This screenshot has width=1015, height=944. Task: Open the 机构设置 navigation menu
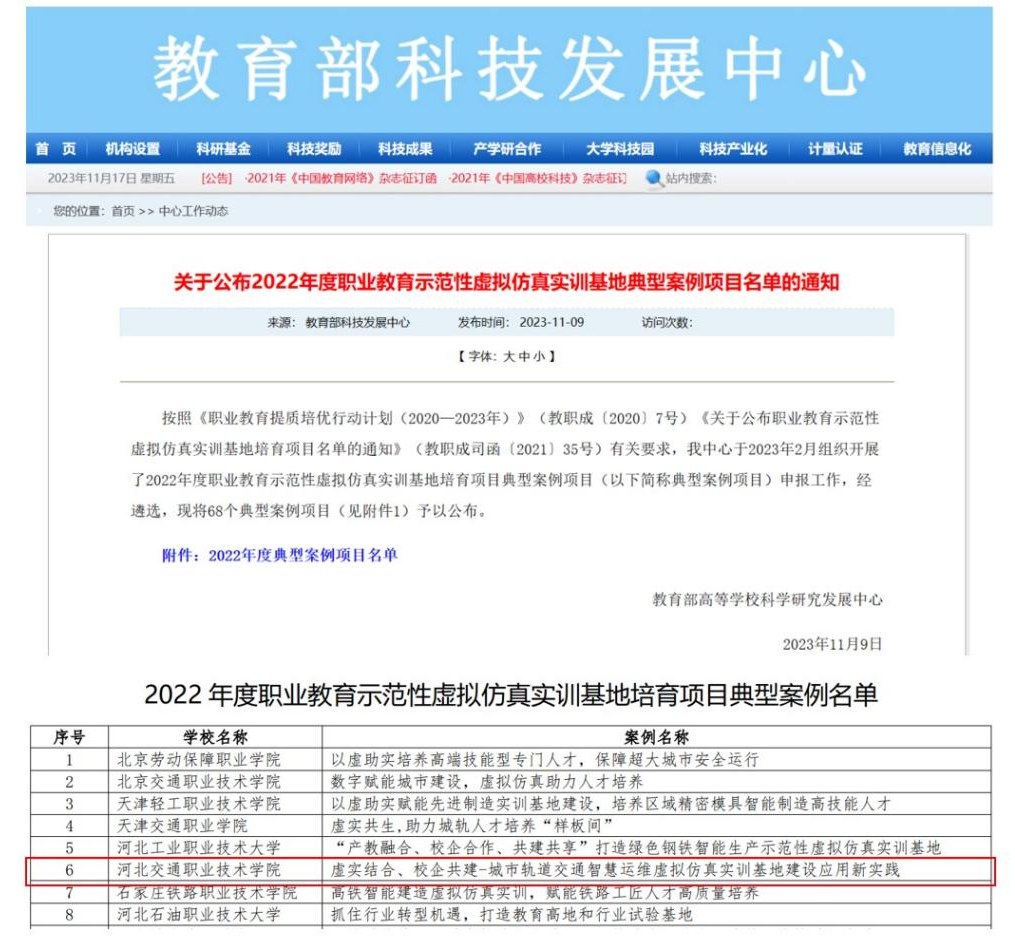click(x=133, y=149)
